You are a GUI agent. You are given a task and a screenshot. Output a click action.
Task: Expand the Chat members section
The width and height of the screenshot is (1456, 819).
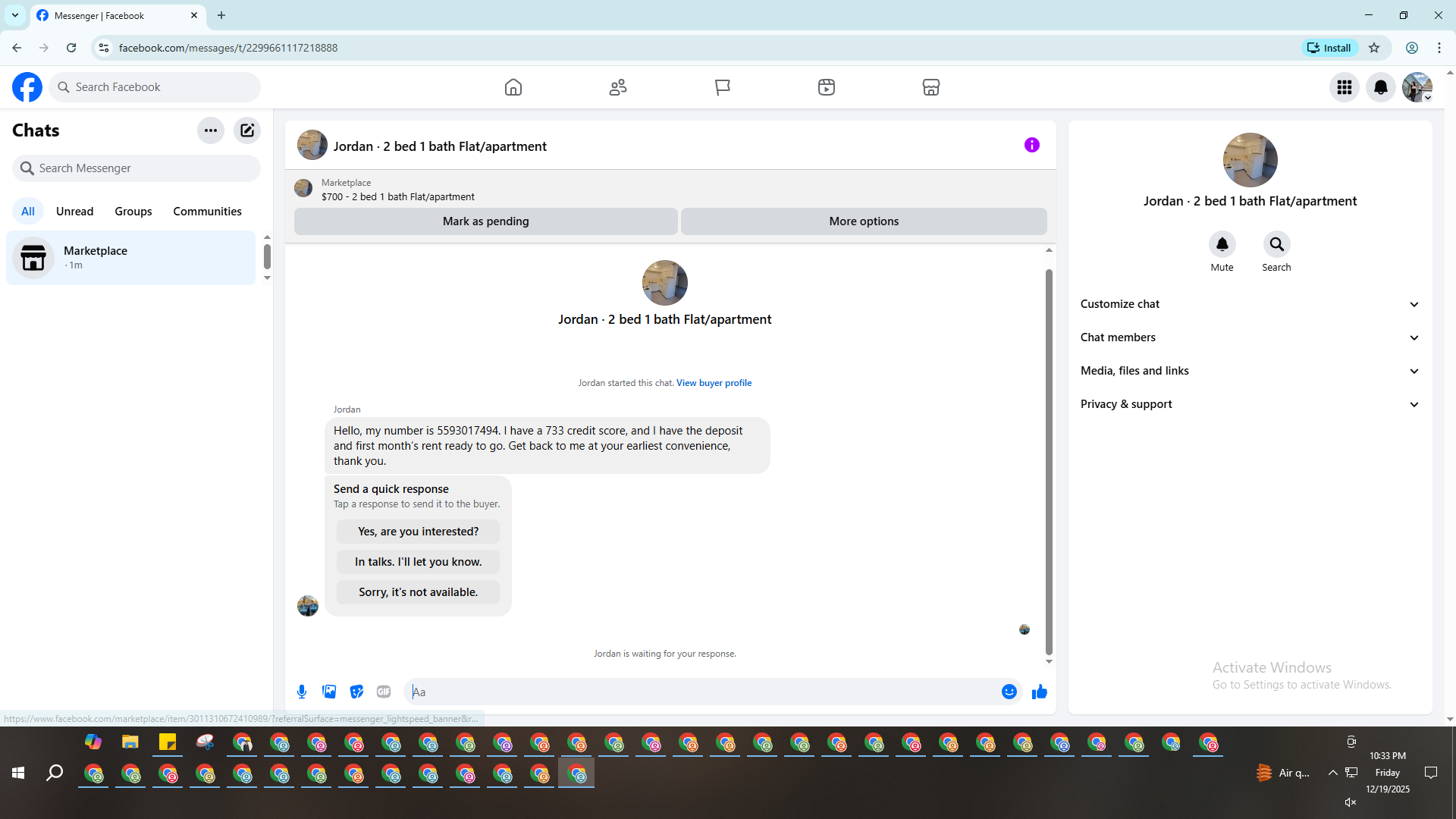(x=1250, y=337)
